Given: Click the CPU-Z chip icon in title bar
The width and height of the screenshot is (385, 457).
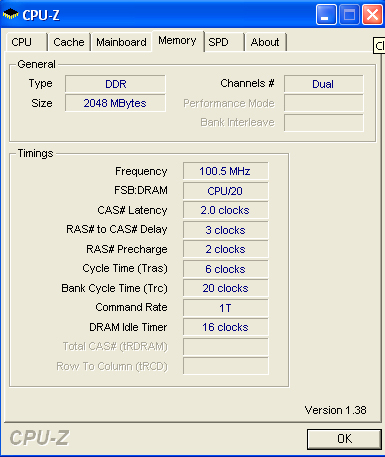Looking at the screenshot, I should (x=10, y=14).
